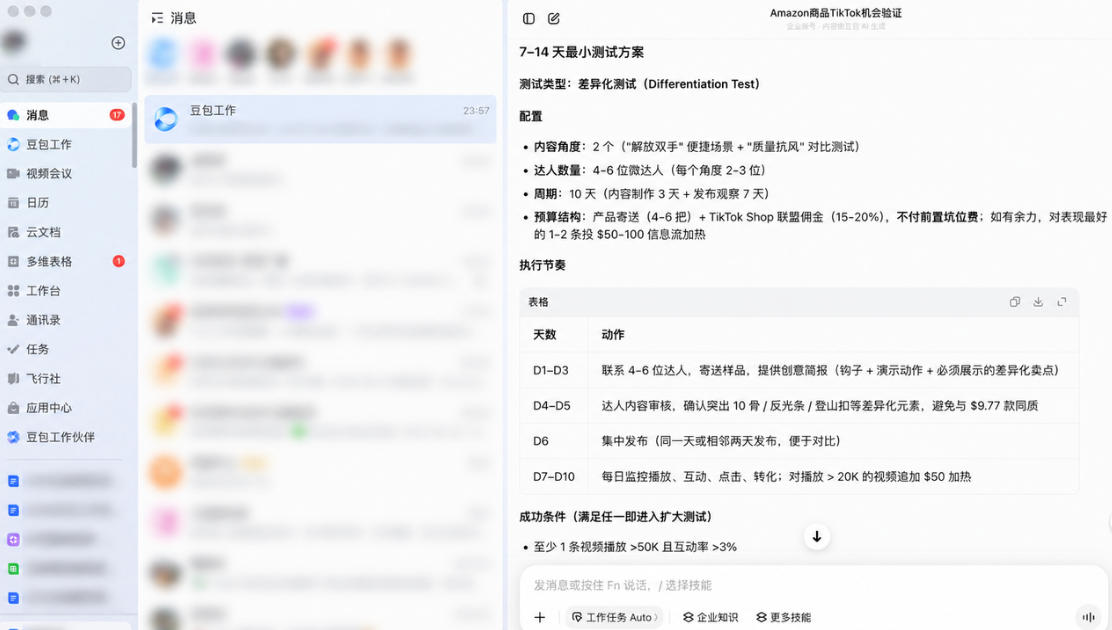Click the voice input waveform icon
The height and width of the screenshot is (630, 1112).
click(1088, 617)
